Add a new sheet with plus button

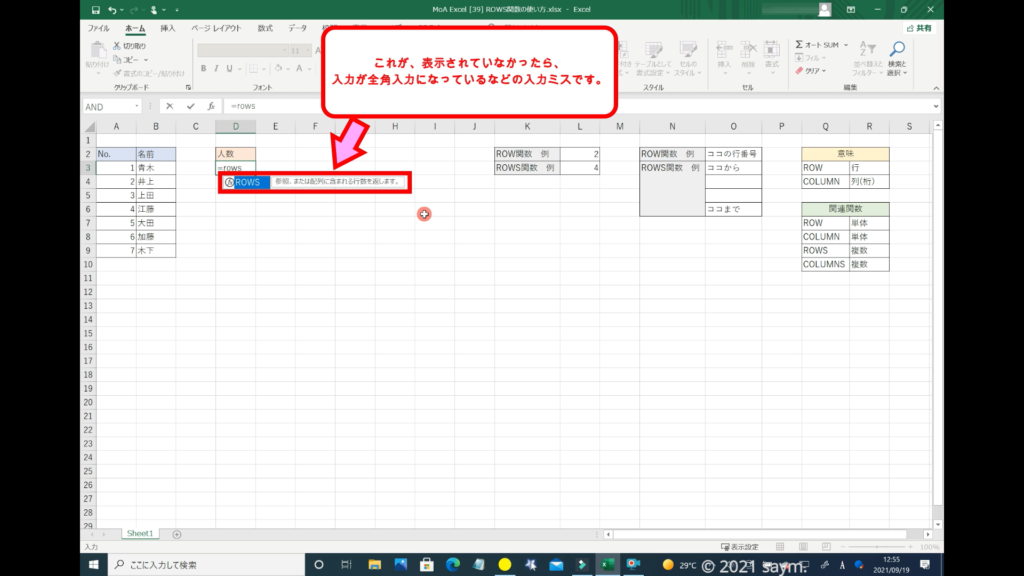(x=177, y=534)
